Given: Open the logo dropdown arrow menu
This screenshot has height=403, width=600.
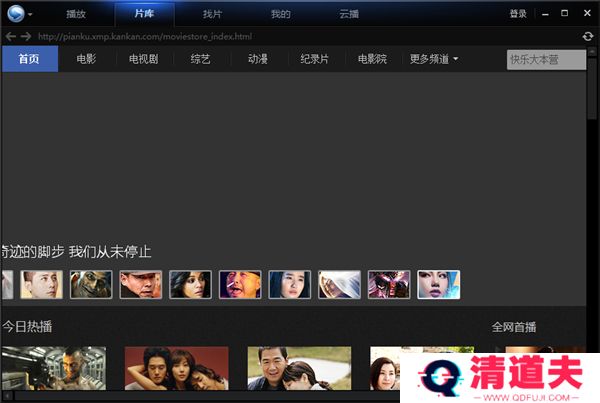Looking at the screenshot, I should click(x=30, y=15).
